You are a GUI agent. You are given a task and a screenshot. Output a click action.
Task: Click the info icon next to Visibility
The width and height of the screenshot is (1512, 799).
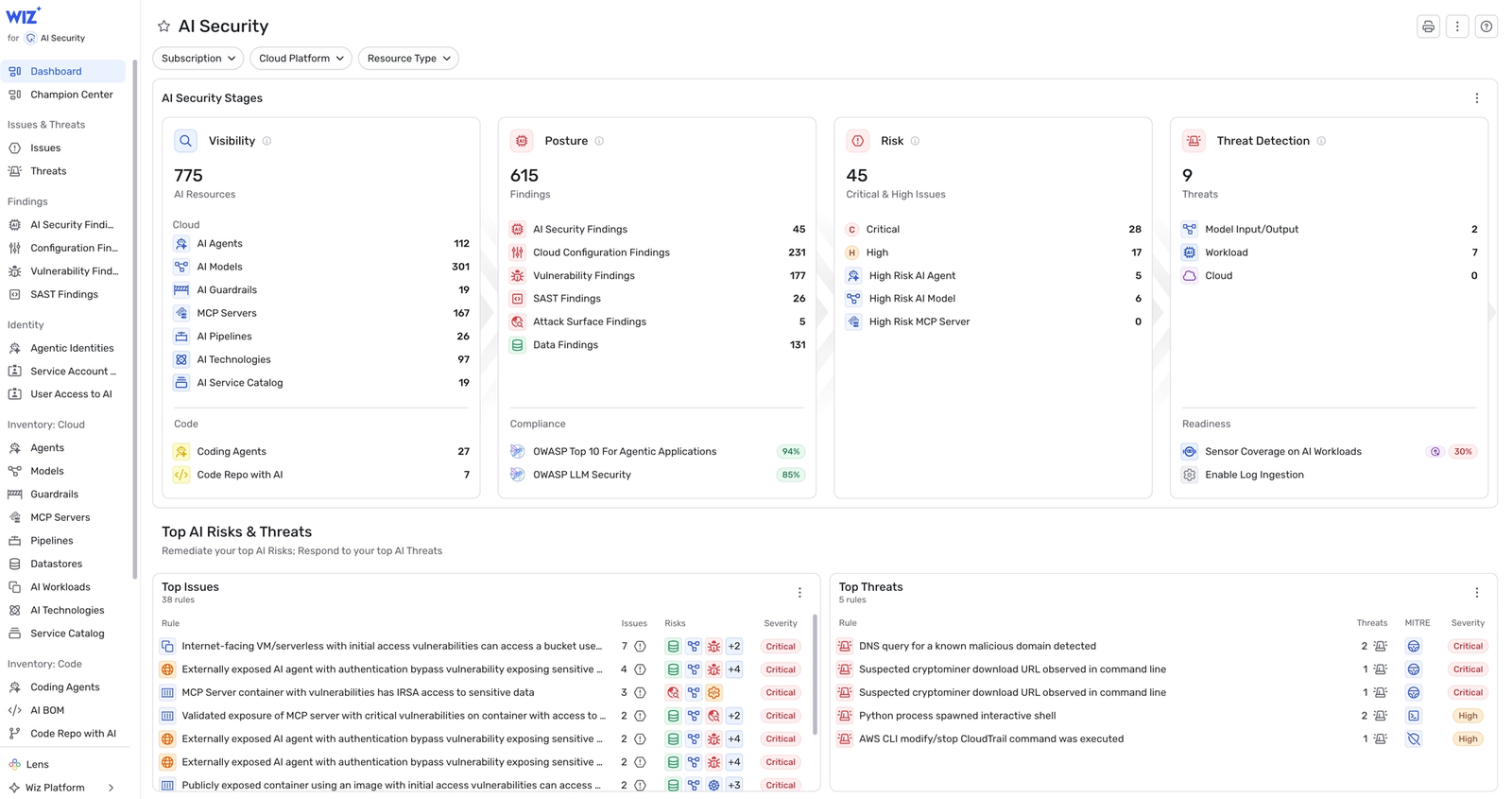(266, 141)
